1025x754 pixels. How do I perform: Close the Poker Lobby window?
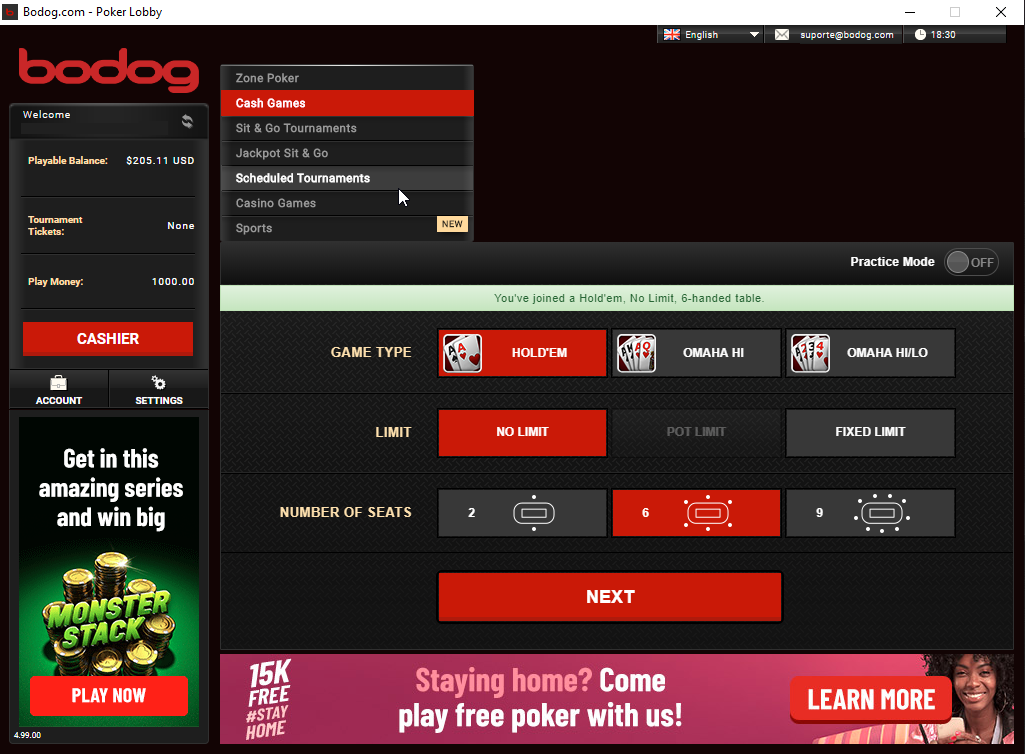pyautogui.click(x=1001, y=12)
